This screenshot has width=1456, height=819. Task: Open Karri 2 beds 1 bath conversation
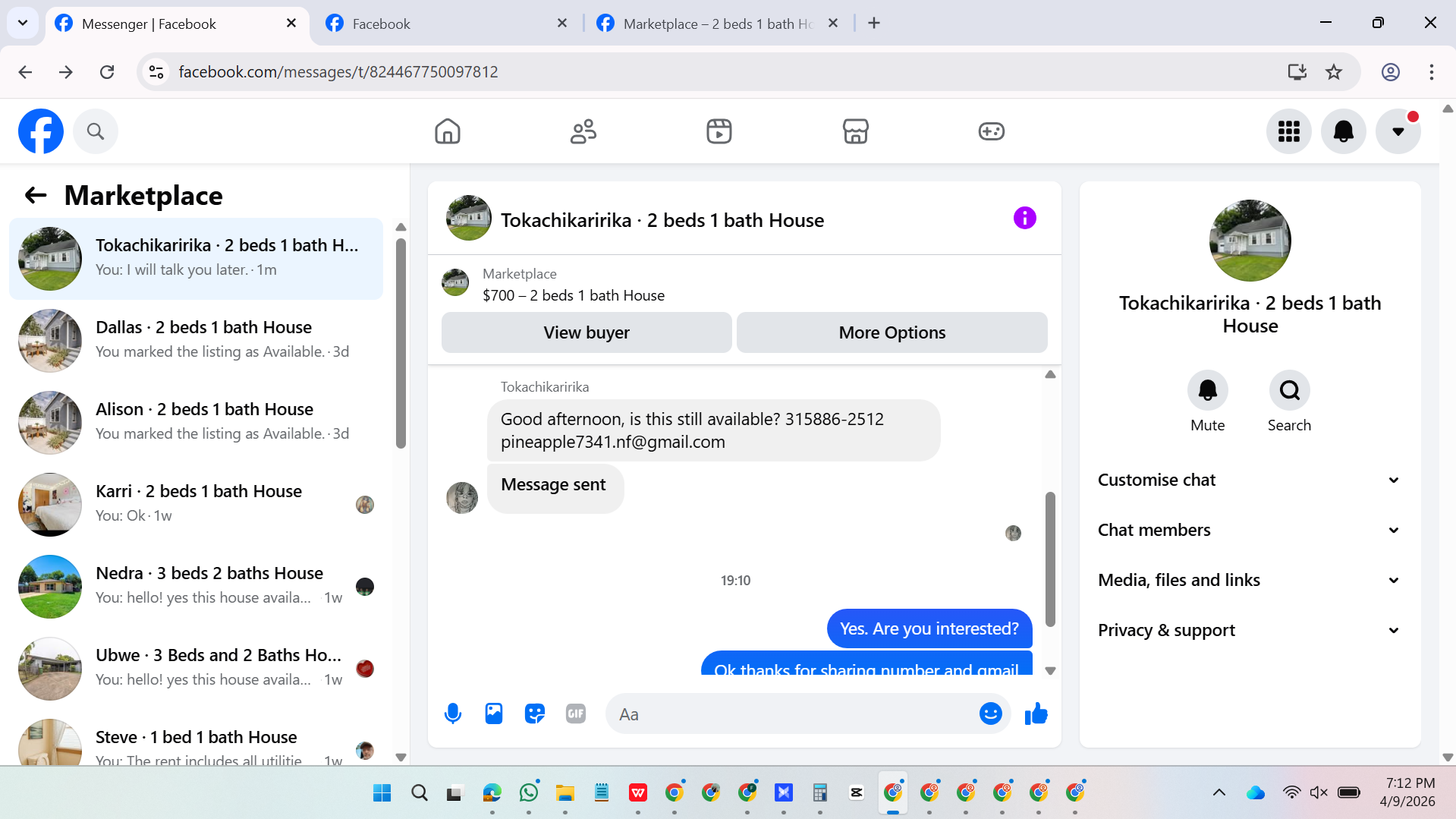[196, 504]
